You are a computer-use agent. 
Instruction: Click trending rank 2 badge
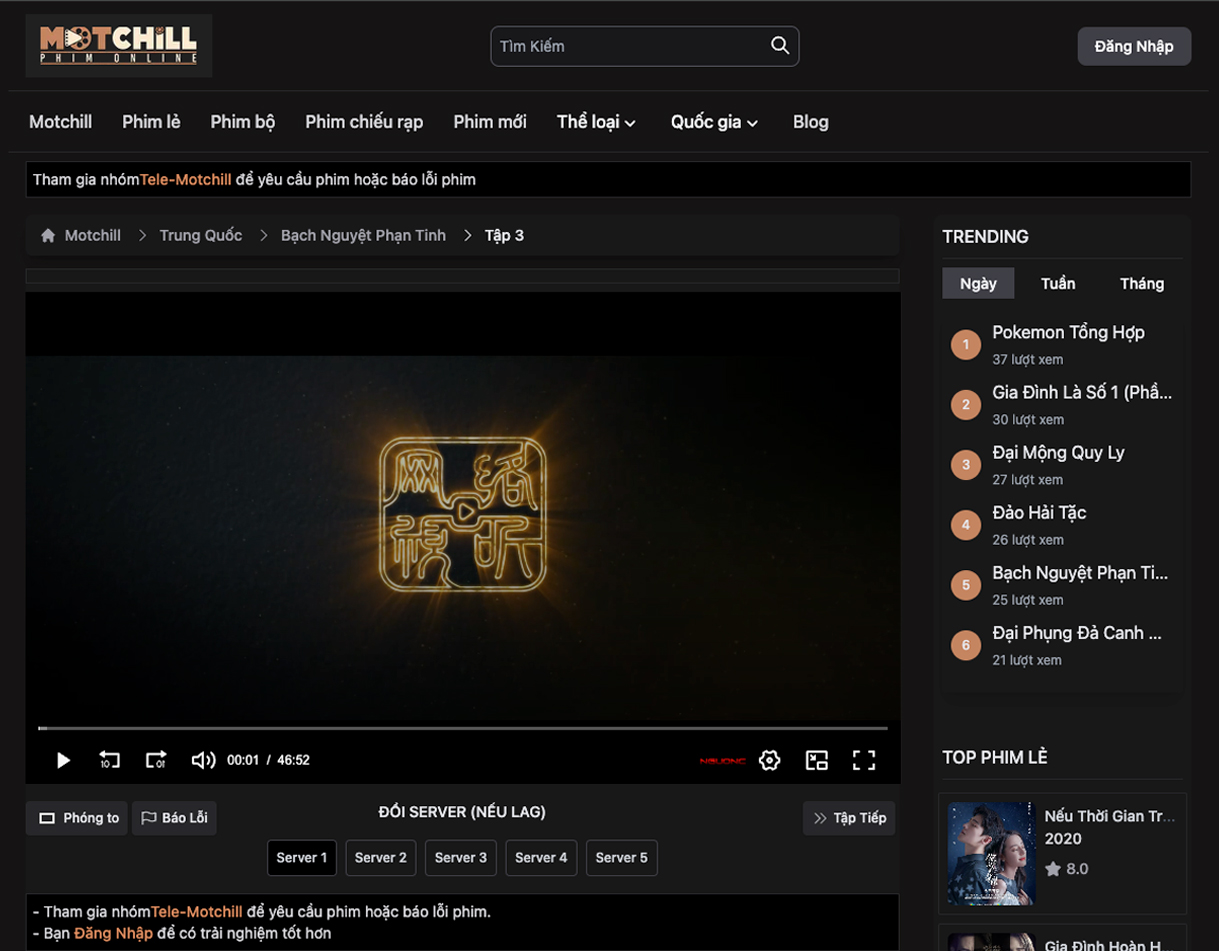[x=966, y=405]
